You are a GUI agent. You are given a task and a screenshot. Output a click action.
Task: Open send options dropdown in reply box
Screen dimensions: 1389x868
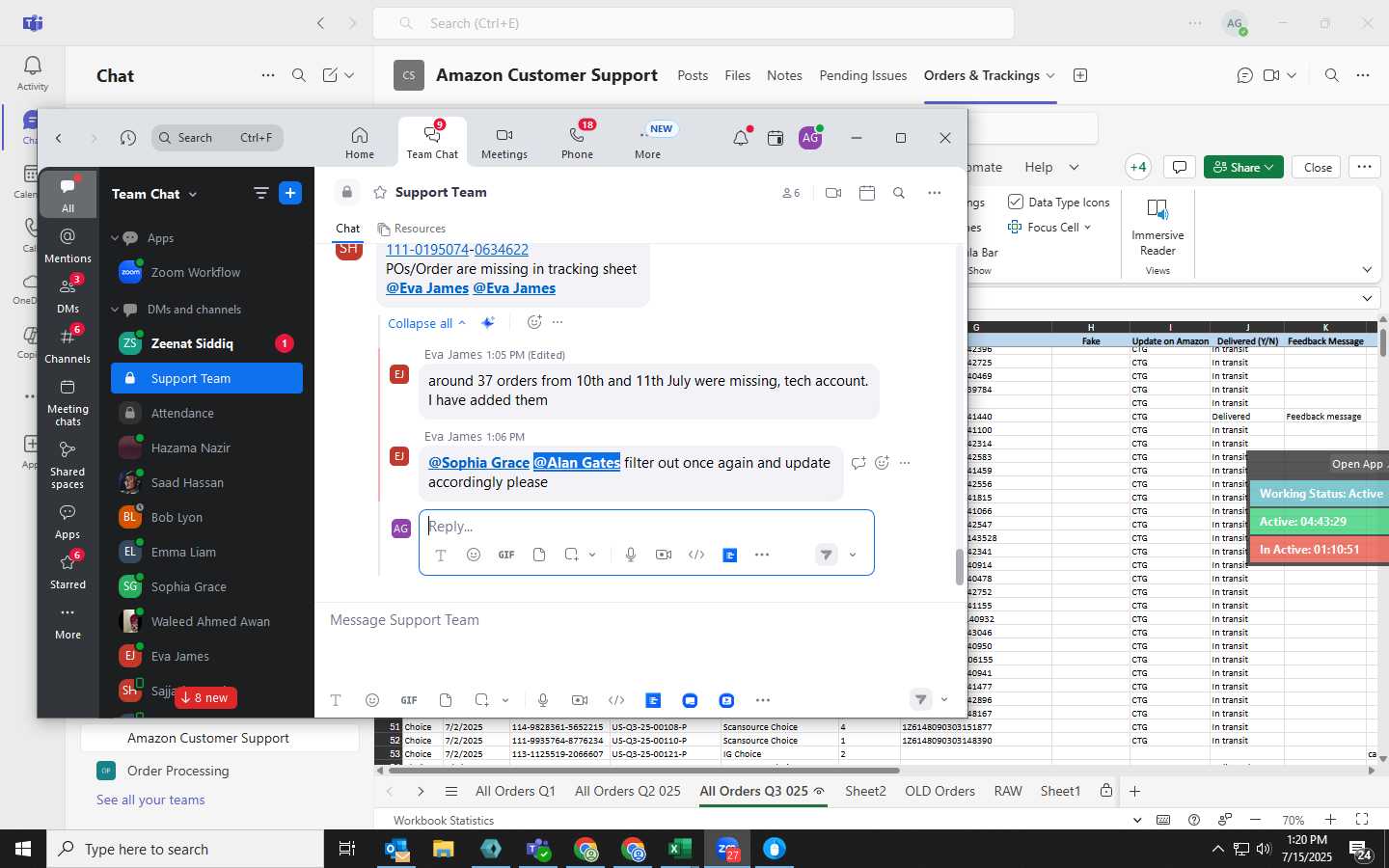tap(853, 555)
